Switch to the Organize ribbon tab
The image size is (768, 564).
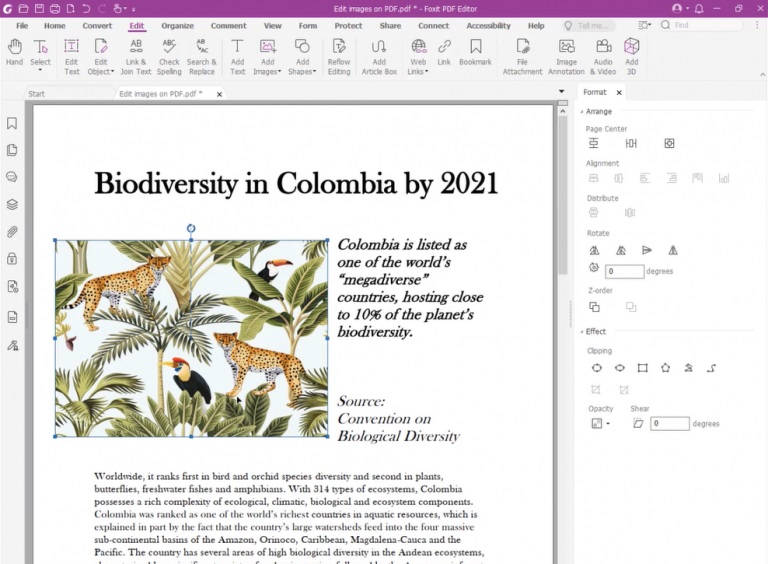pyautogui.click(x=177, y=25)
